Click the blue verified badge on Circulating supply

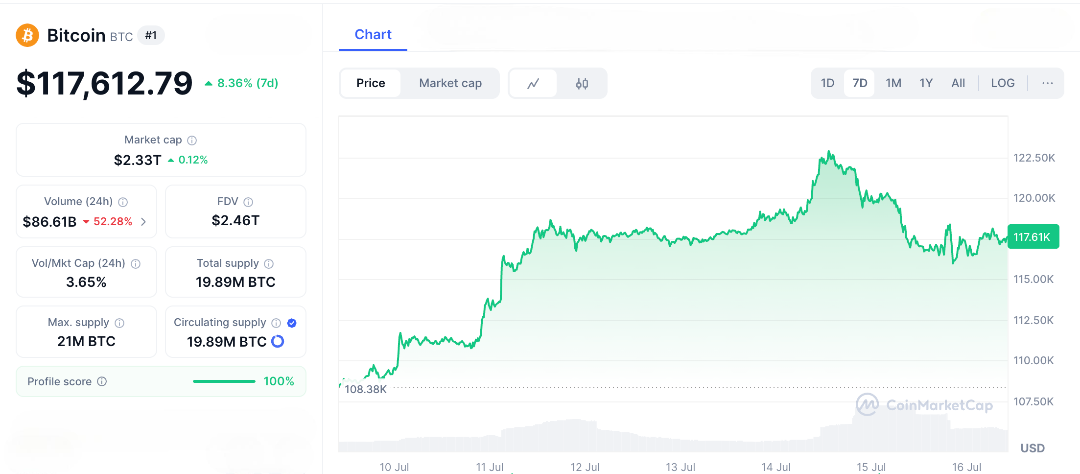[292, 322]
